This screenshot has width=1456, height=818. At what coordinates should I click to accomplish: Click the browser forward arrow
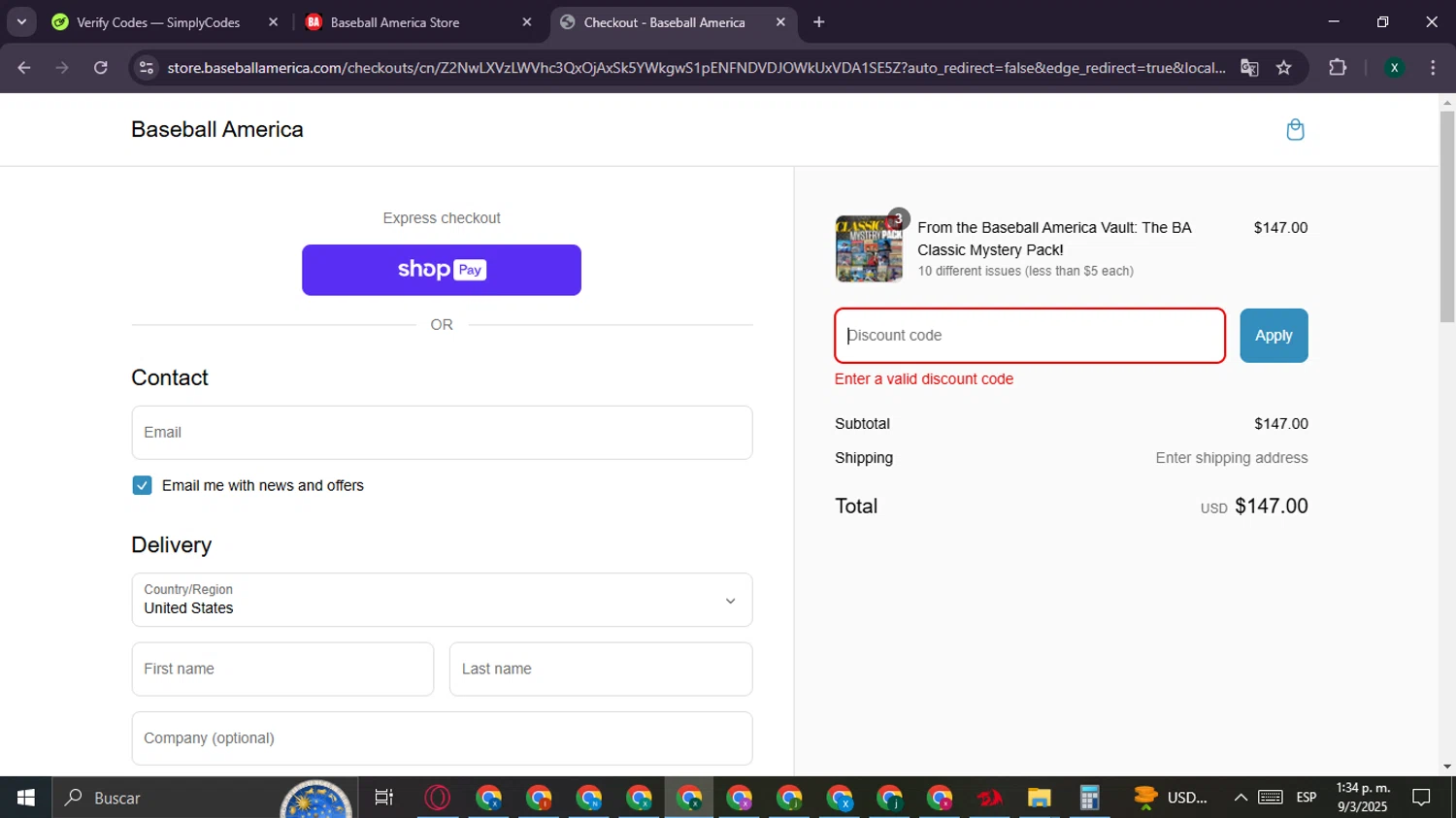click(x=62, y=68)
